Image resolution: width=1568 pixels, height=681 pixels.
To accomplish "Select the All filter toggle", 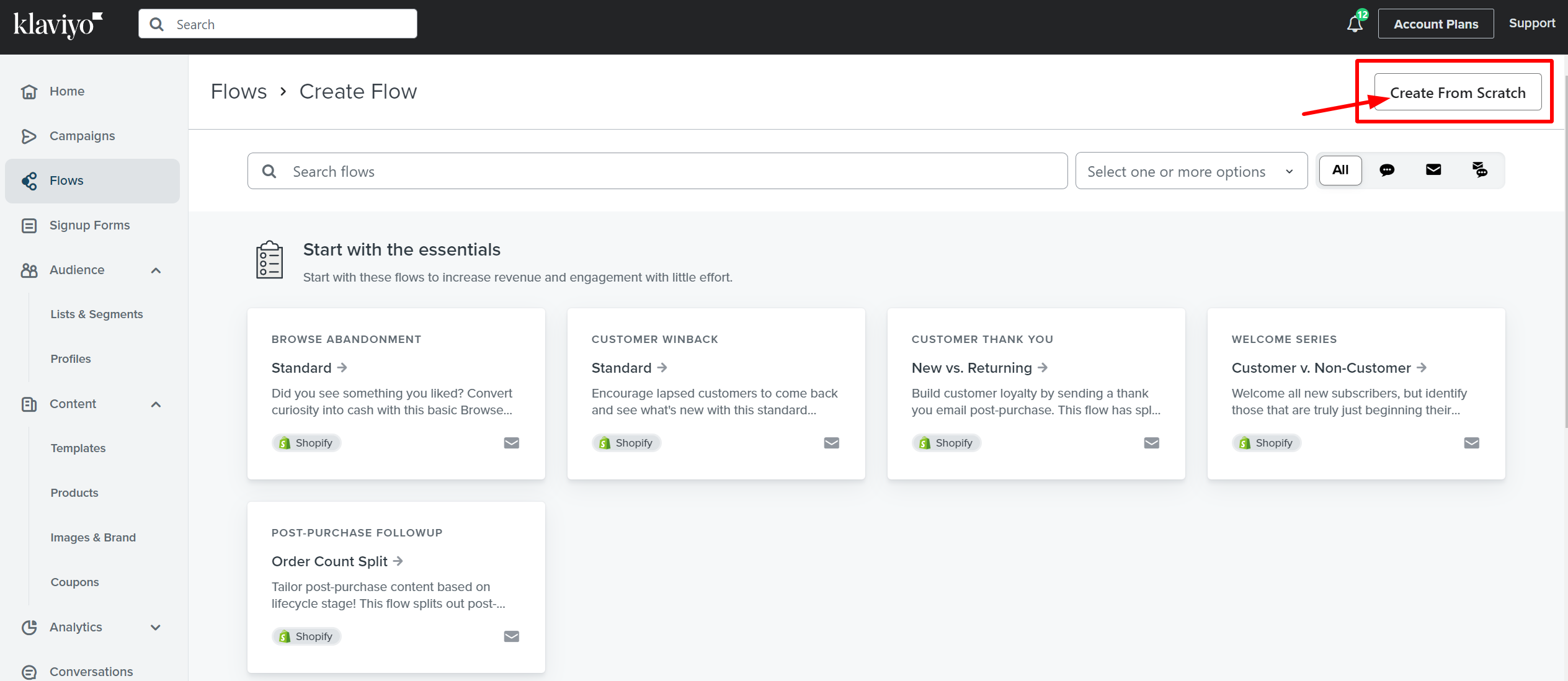I will [x=1340, y=171].
